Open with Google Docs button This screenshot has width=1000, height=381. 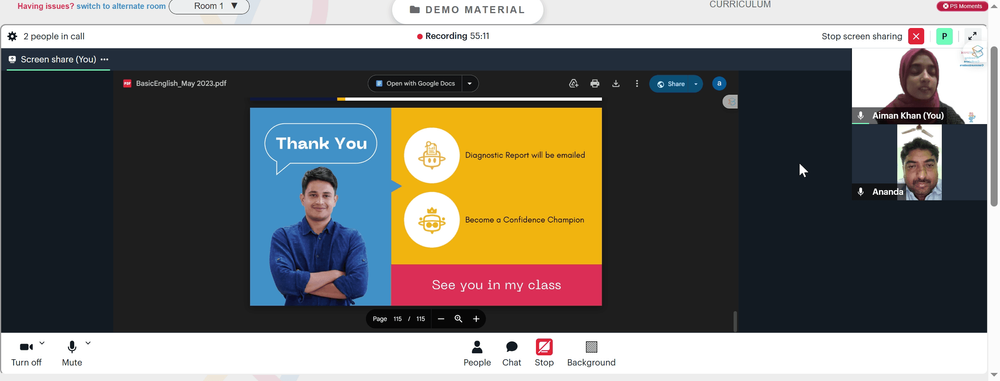pos(415,84)
